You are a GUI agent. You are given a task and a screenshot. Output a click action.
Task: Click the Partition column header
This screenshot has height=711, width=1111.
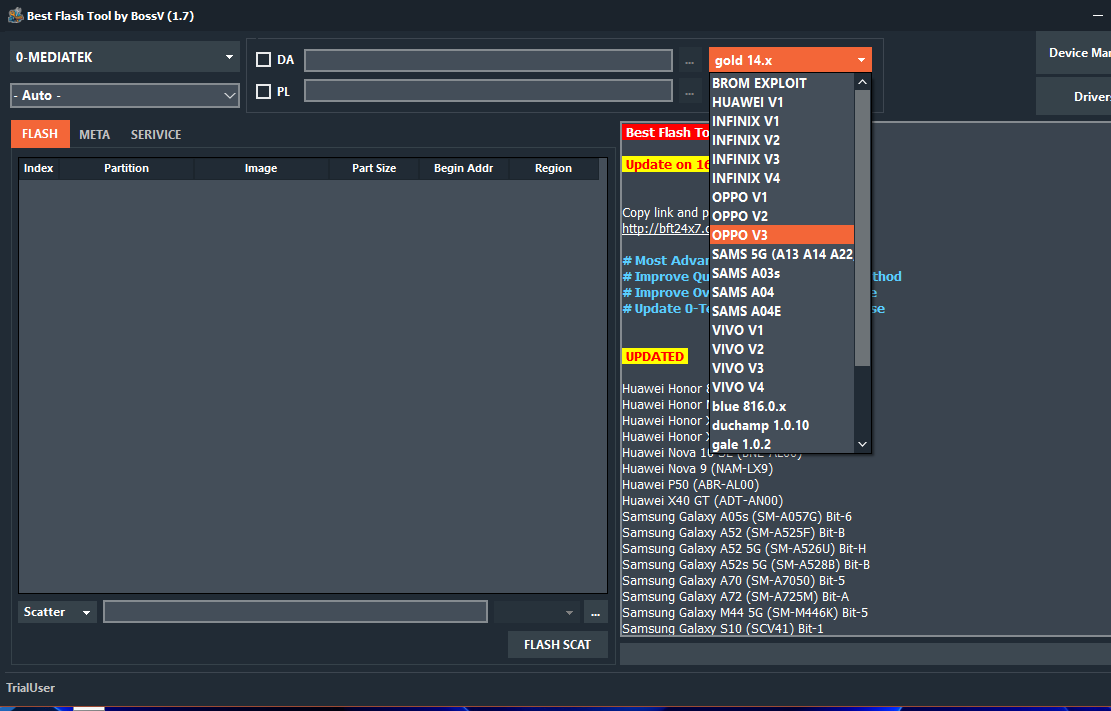coord(127,168)
